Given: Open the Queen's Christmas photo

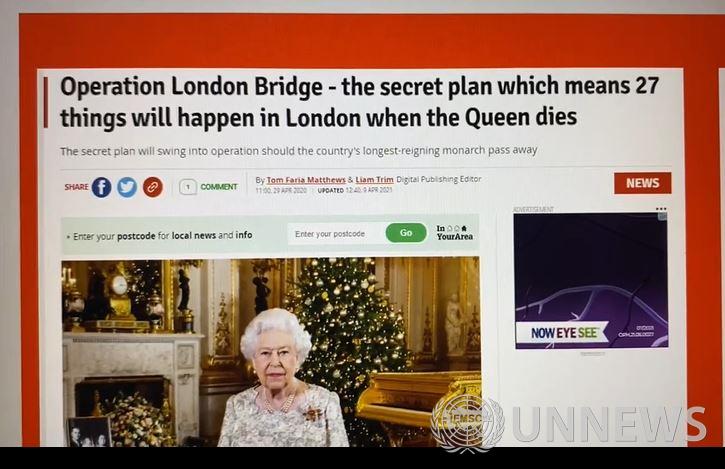Looking at the screenshot, I should (x=271, y=352).
